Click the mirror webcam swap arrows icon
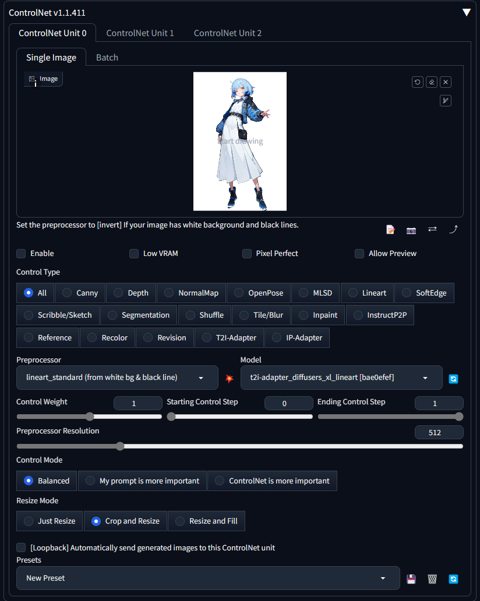Screen dimensions: 480x601 (x=432, y=229)
